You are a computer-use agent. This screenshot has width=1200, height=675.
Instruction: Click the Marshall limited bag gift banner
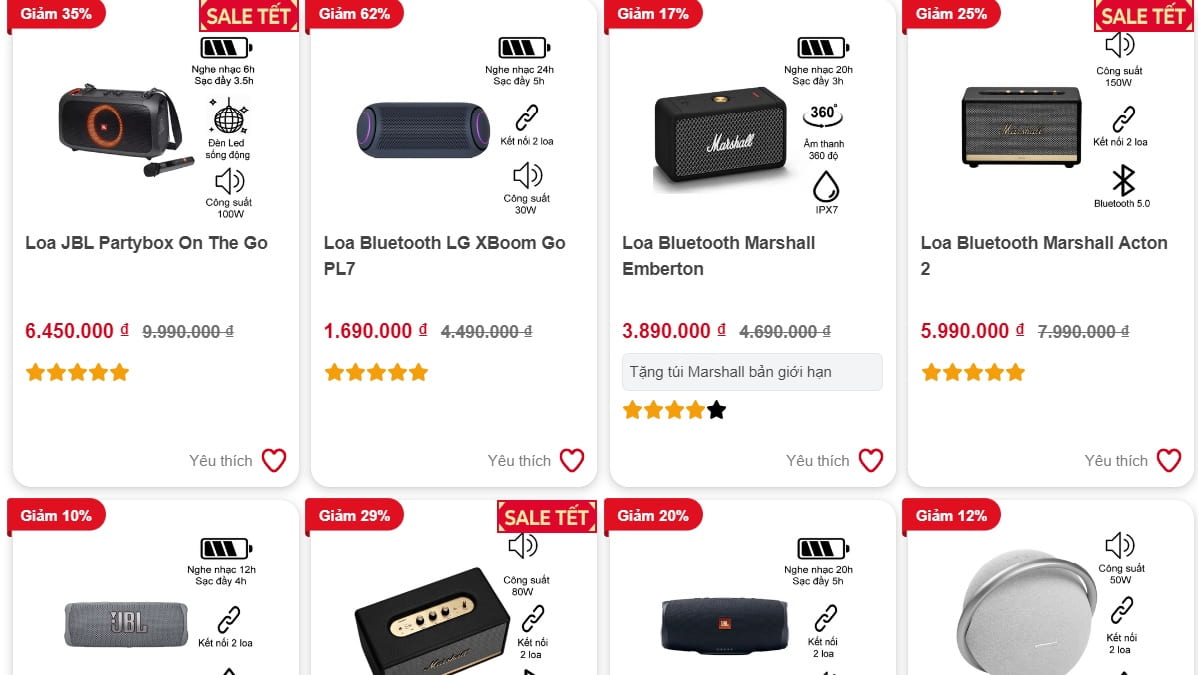coord(752,372)
